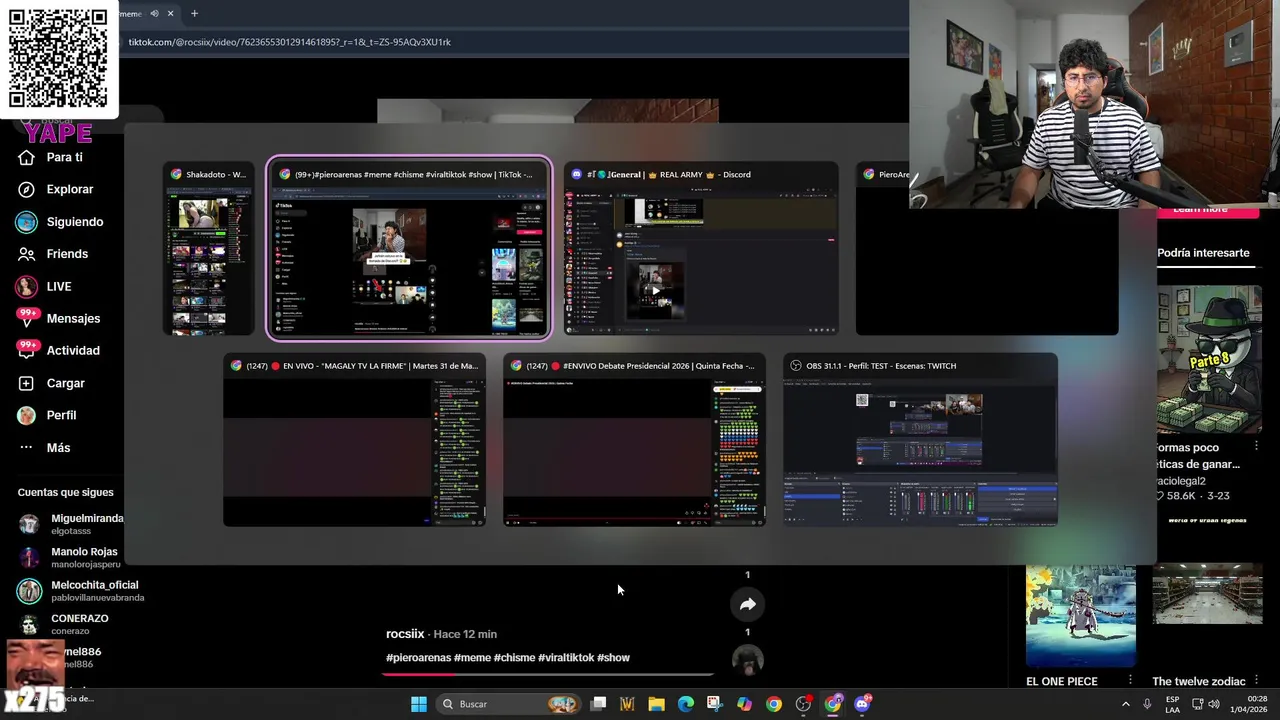
Task: Open Manolo Rojas followed account
Action: click(68, 558)
